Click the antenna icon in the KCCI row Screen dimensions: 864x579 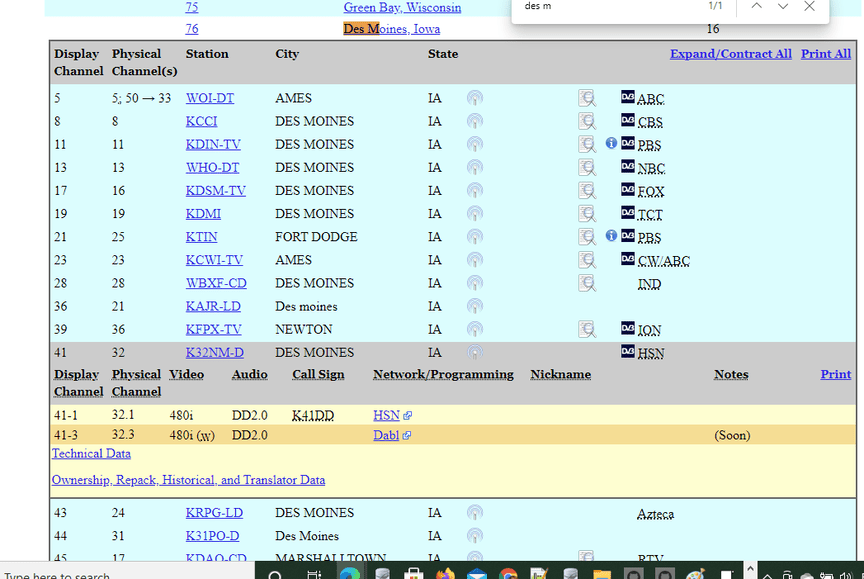click(474, 121)
